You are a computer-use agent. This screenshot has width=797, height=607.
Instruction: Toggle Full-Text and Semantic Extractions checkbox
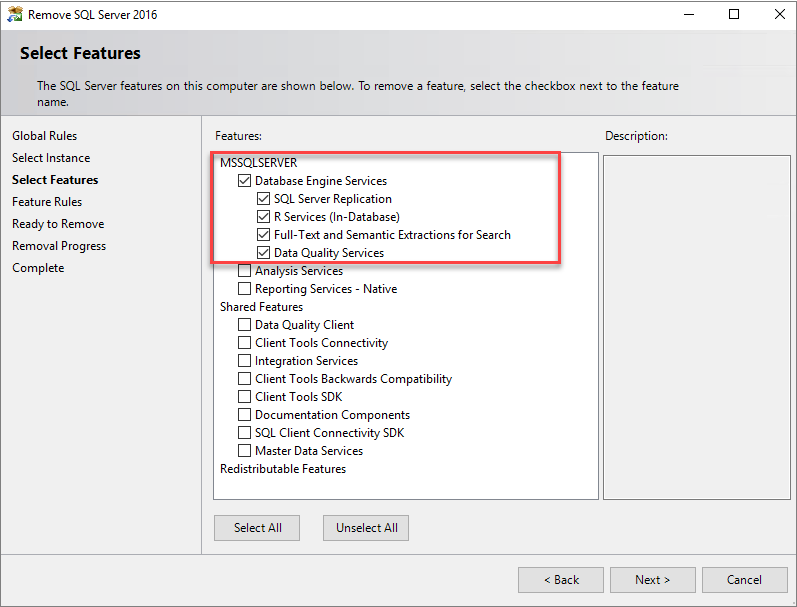tap(263, 234)
